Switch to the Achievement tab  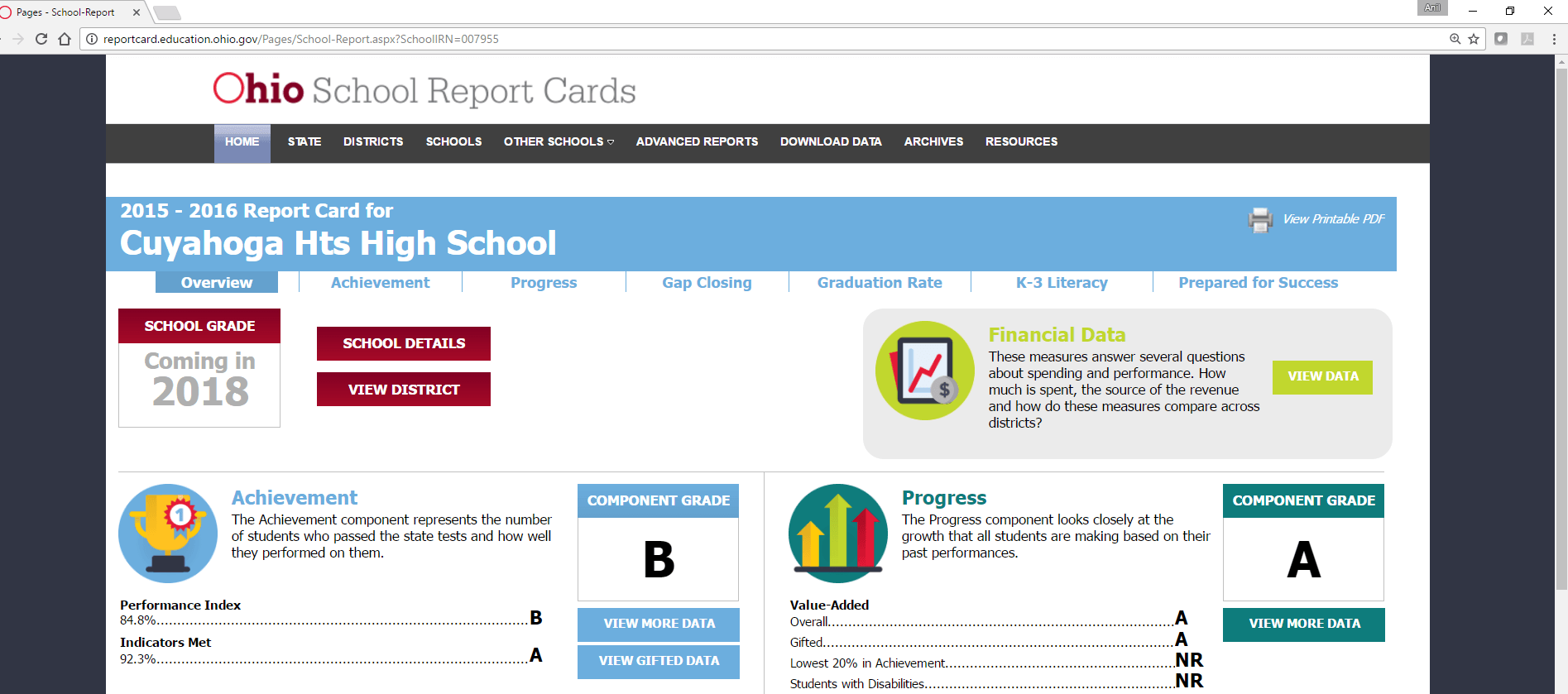tap(380, 282)
